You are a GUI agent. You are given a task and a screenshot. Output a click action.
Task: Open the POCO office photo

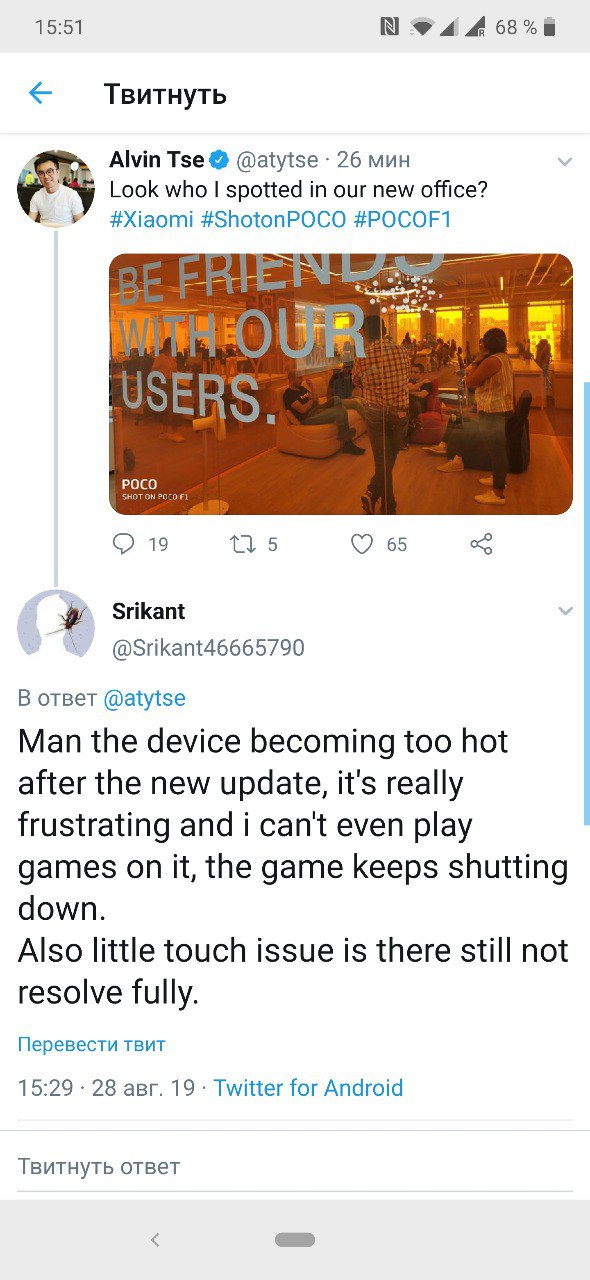341,384
